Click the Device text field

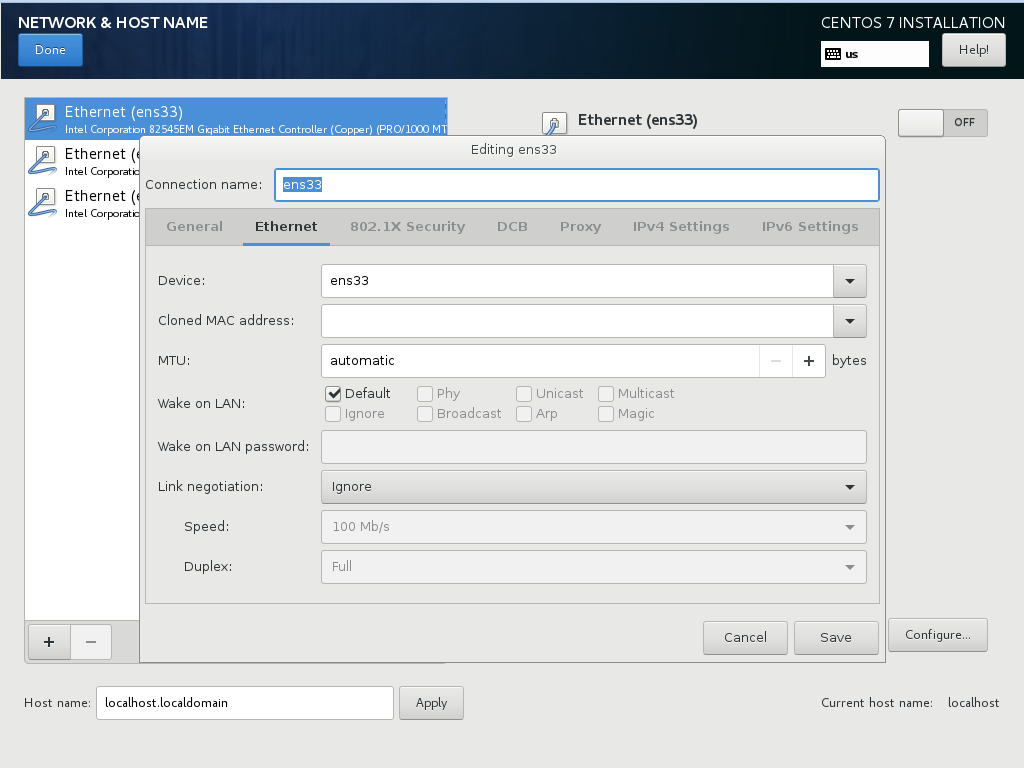click(577, 281)
